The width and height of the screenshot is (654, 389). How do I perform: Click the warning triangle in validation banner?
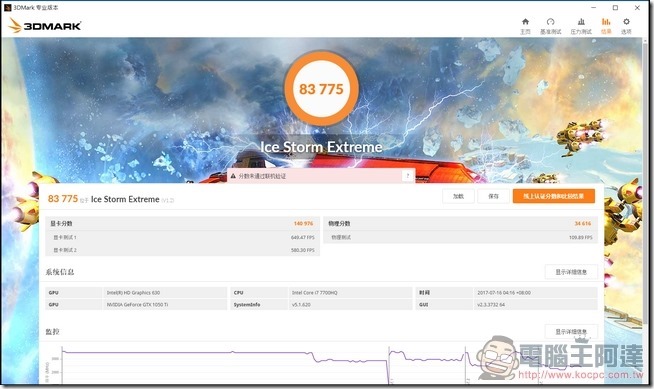233,176
